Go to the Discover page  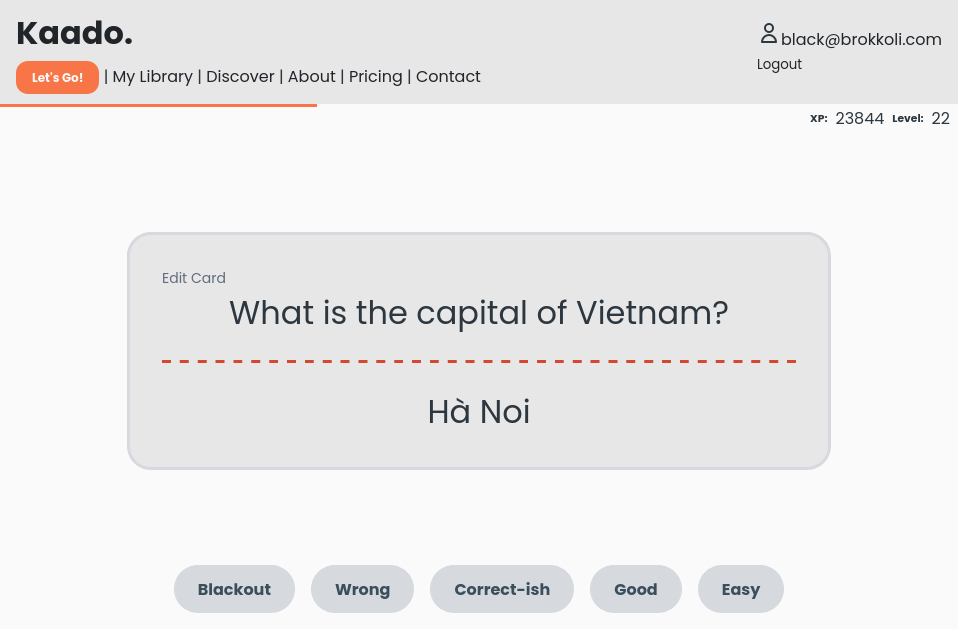(x=240, y=76)
